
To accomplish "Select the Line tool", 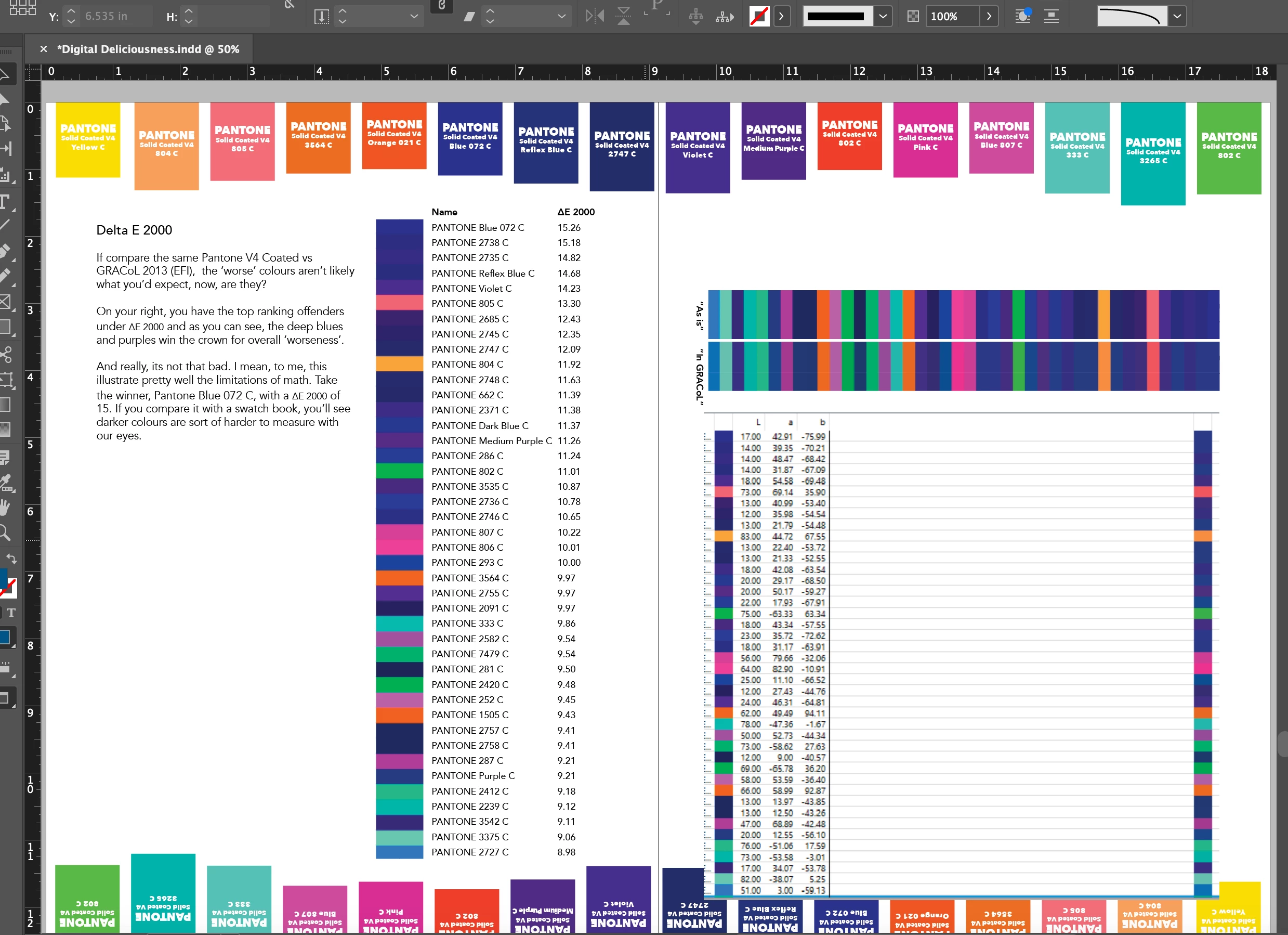I will coord(5,225).
